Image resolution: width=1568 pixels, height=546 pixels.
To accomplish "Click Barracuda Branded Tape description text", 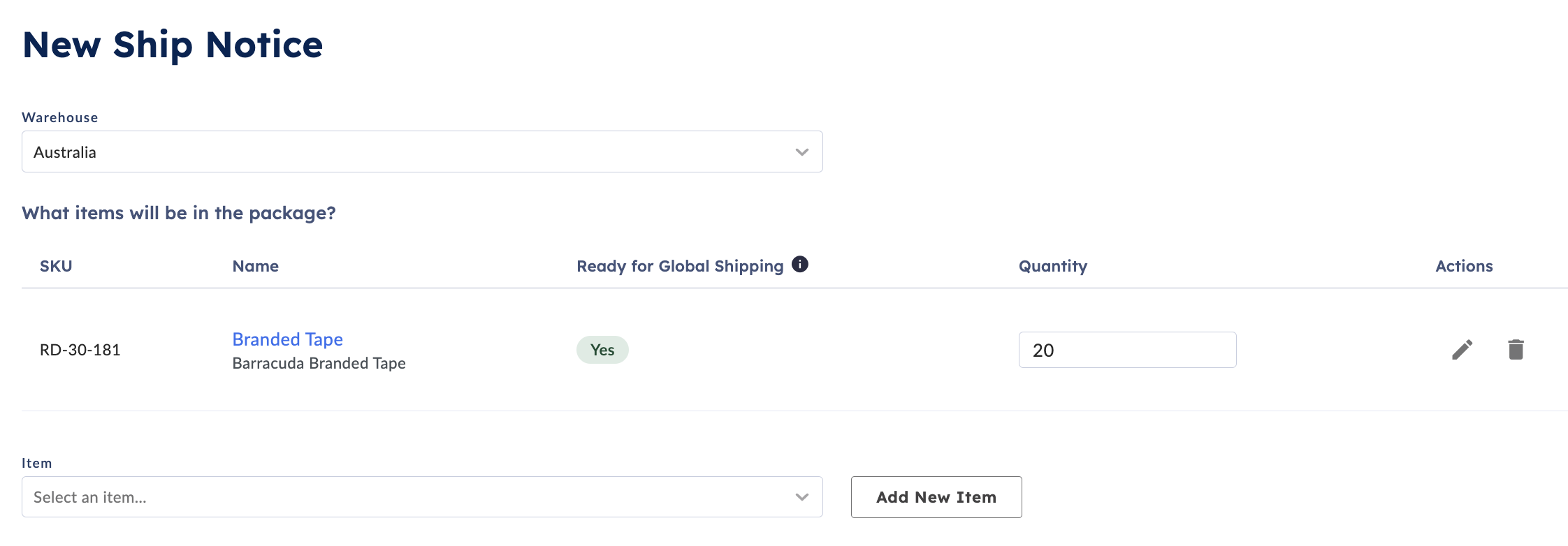I will coord(319,363).
